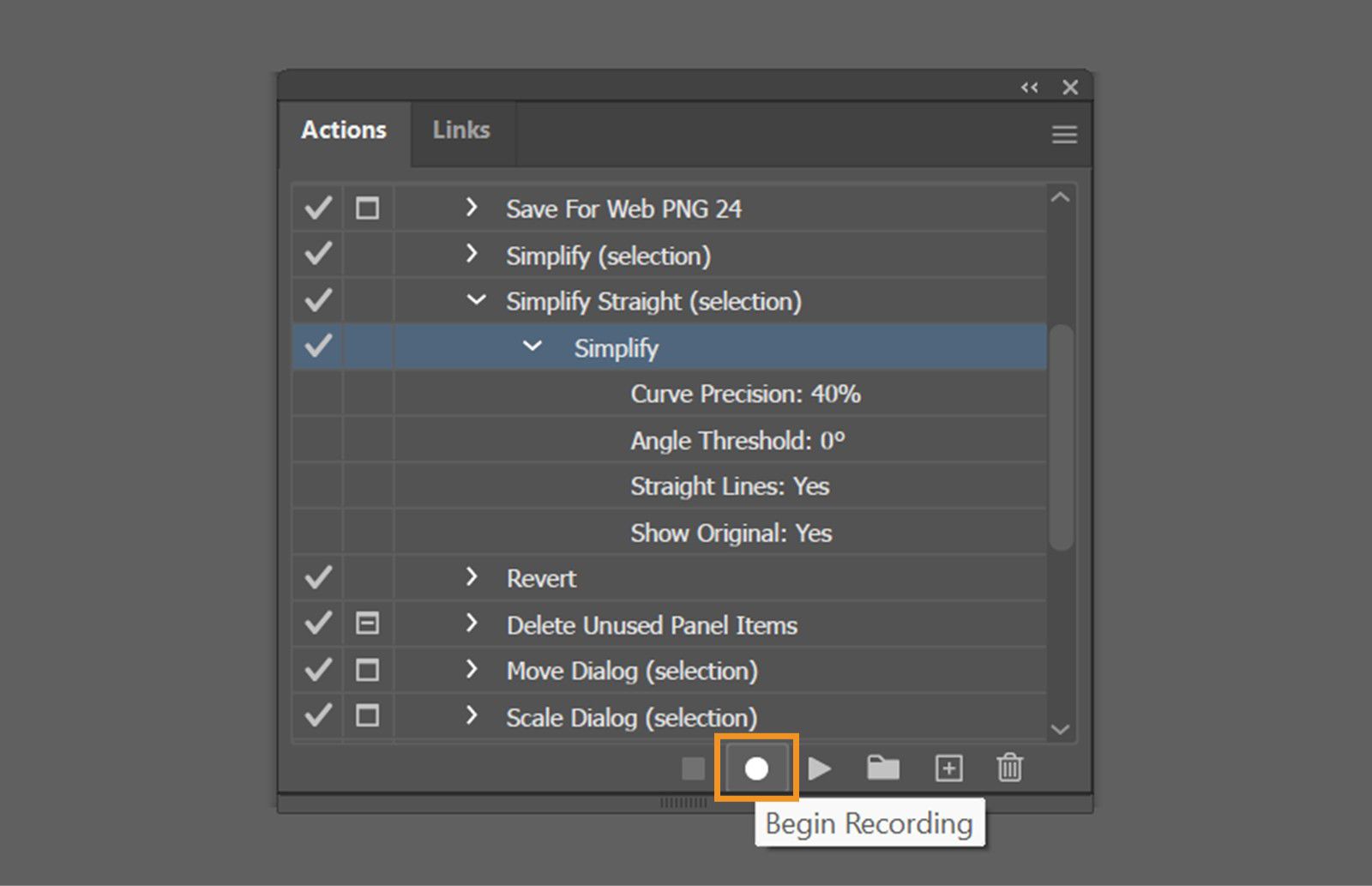Select the Actions tab
The image size is (1372, 886).
343,130
